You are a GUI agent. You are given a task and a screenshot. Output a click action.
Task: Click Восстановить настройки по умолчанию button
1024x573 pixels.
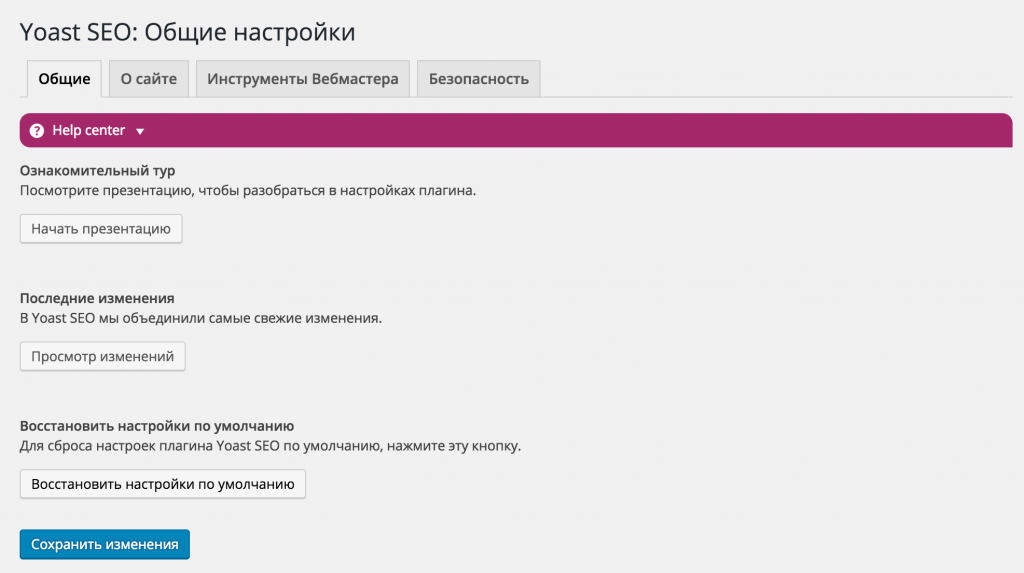click(x=163, y=484)
